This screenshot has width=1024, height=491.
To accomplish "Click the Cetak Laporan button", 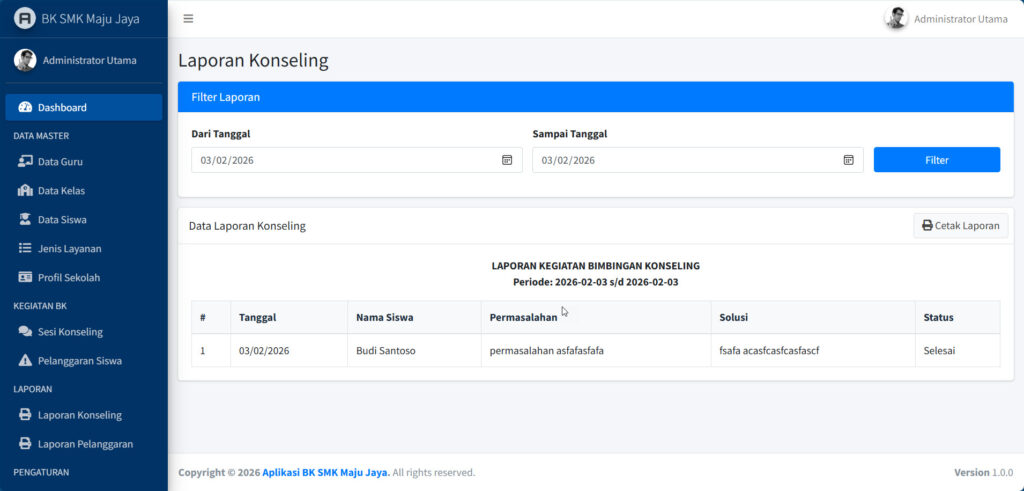I will click(960, 226).
